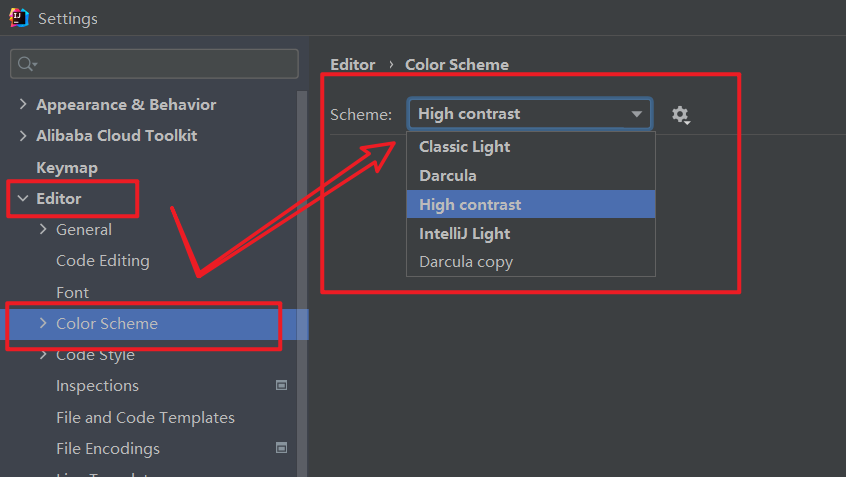Image resolution: width=846 pixels, height=477 pixels.
Task: Collapse the Editor section
Action: coord(23,199)
